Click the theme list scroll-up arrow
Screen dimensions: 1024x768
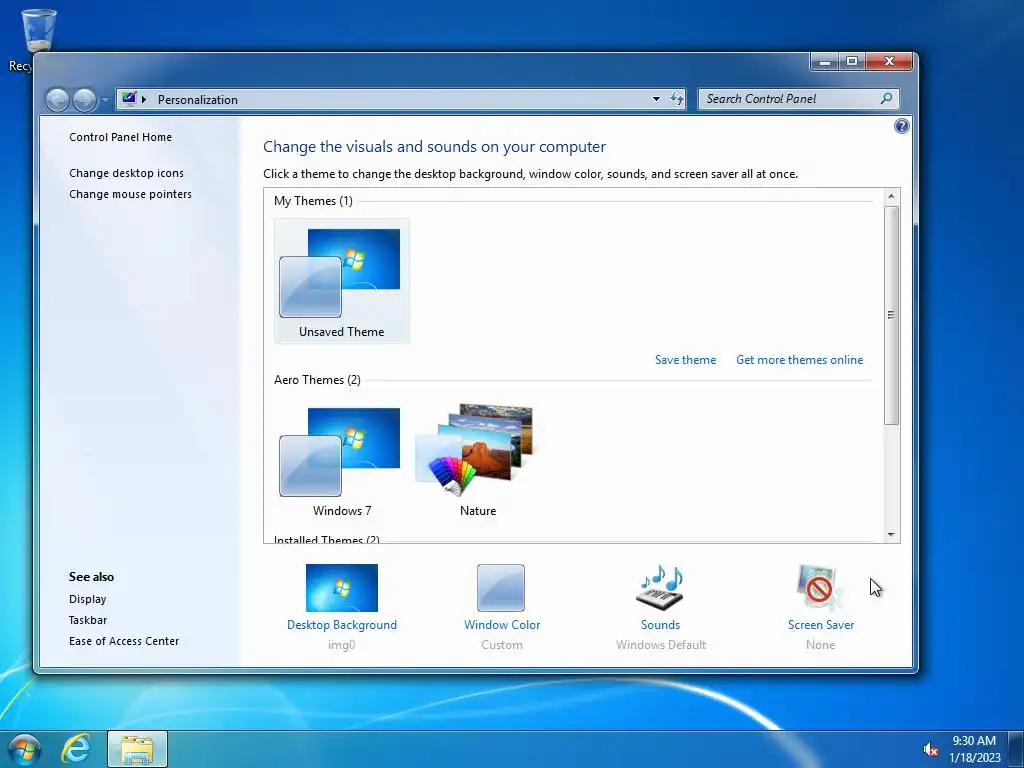point(891,196)
